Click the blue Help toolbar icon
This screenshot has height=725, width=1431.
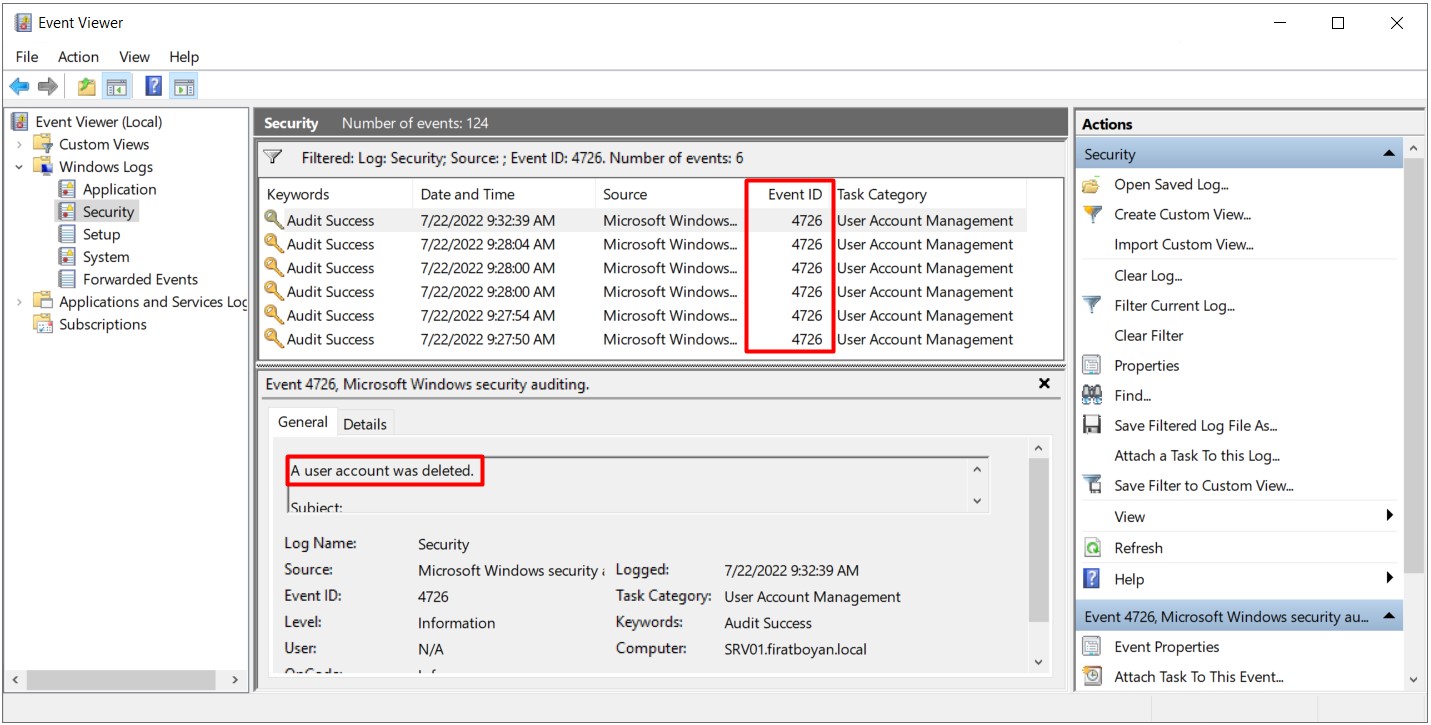point(153,87)
